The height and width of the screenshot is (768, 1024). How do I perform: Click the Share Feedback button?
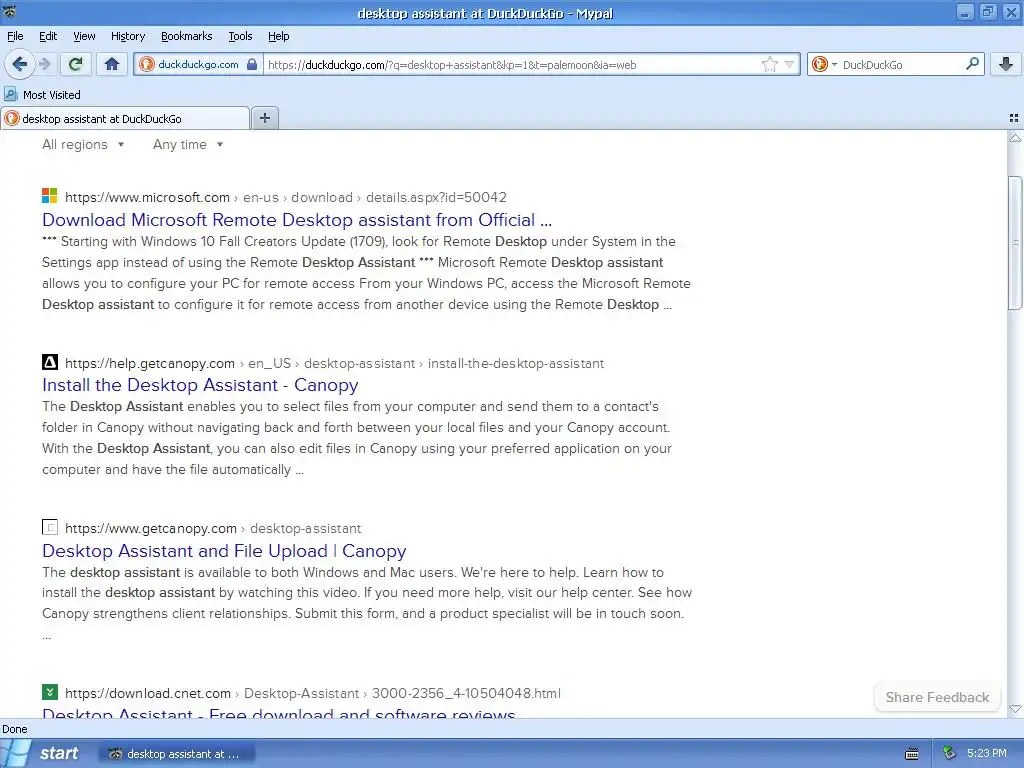coord(937,697)
